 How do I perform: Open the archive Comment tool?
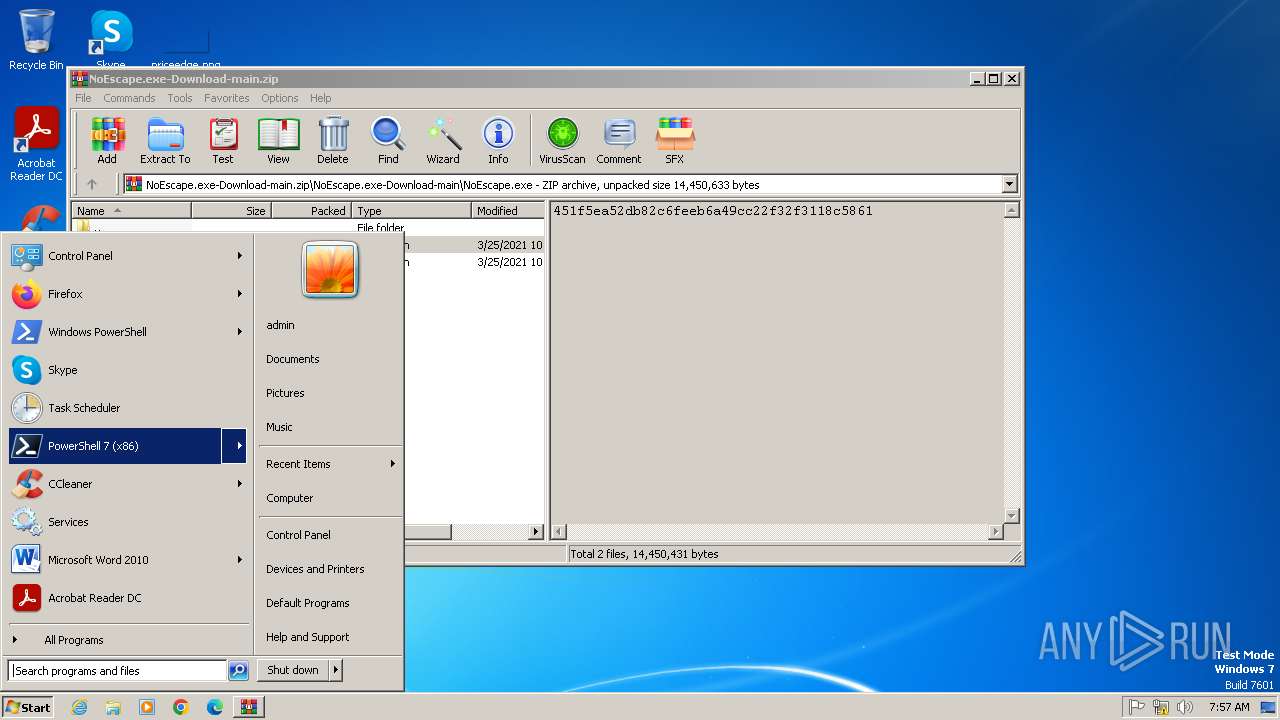pyautogui.click(x=619, y=140)
